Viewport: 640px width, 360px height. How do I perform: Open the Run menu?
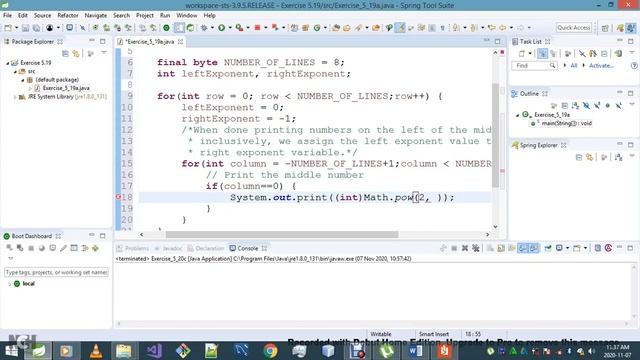[165, 16]
